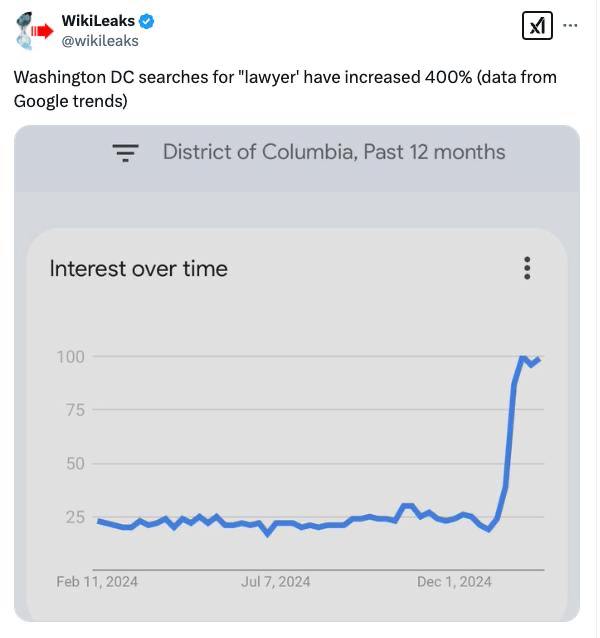This screenshot has width=600, height=638.
Task: Click the @wikileaks handle
Action: (x=100, y=41)
